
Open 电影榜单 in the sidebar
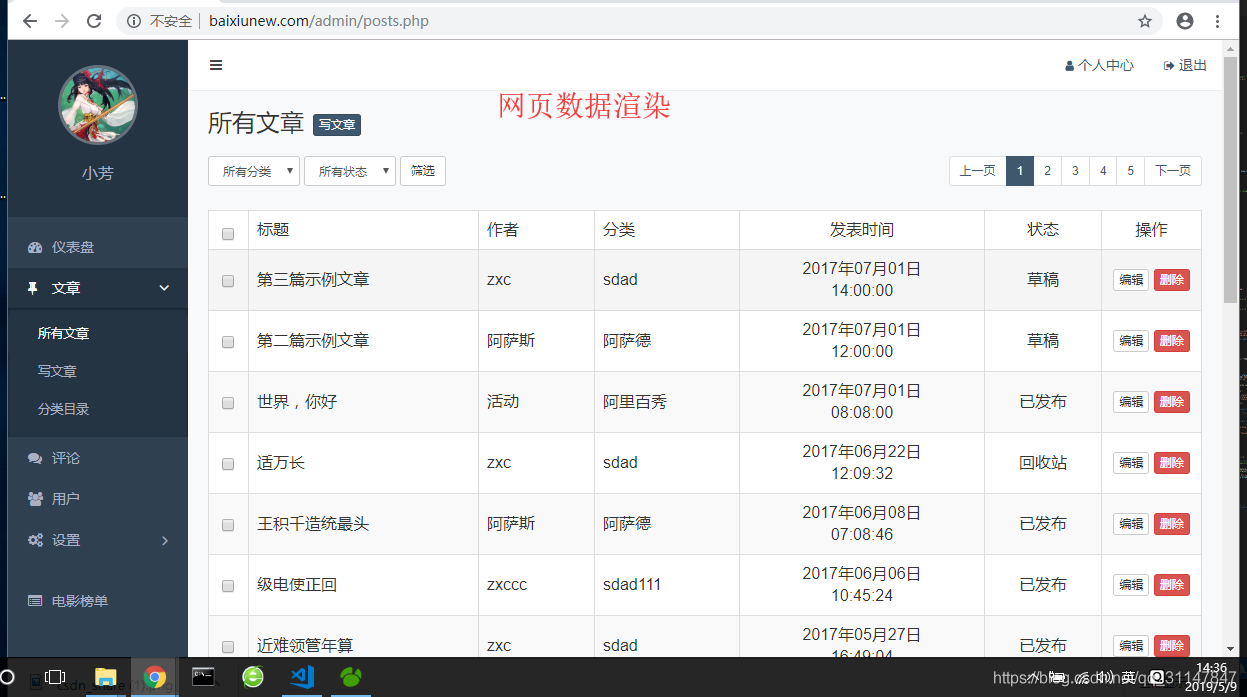(x=98, y=601)
